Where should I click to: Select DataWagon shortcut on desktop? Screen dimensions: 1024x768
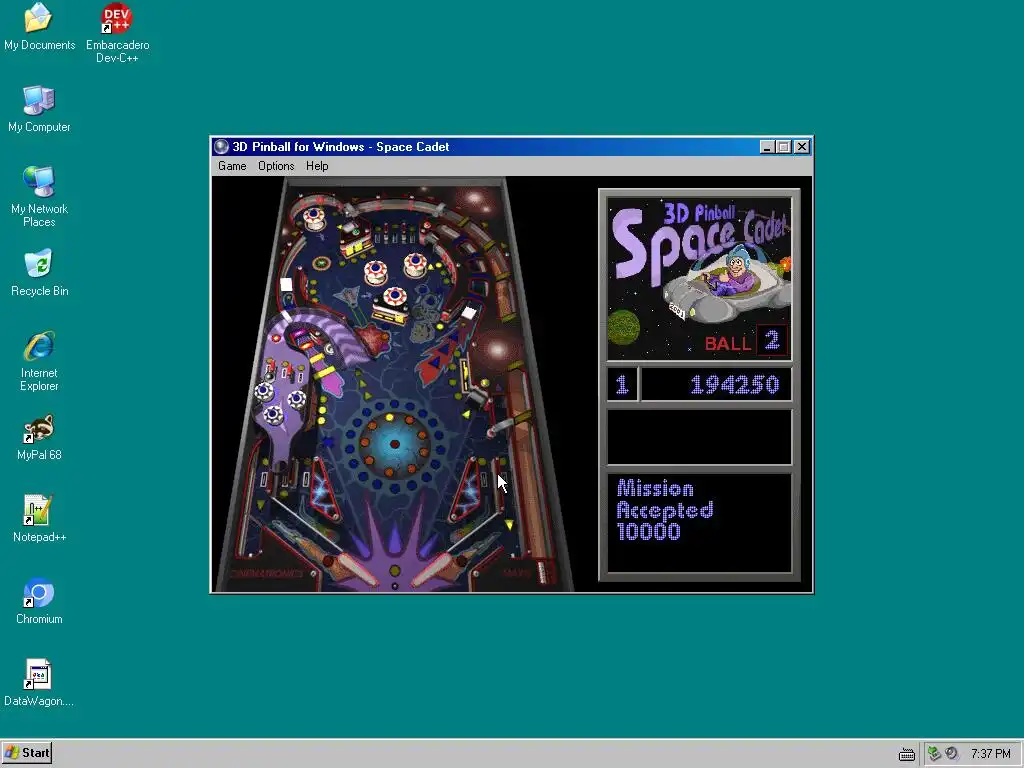(39, 682)
